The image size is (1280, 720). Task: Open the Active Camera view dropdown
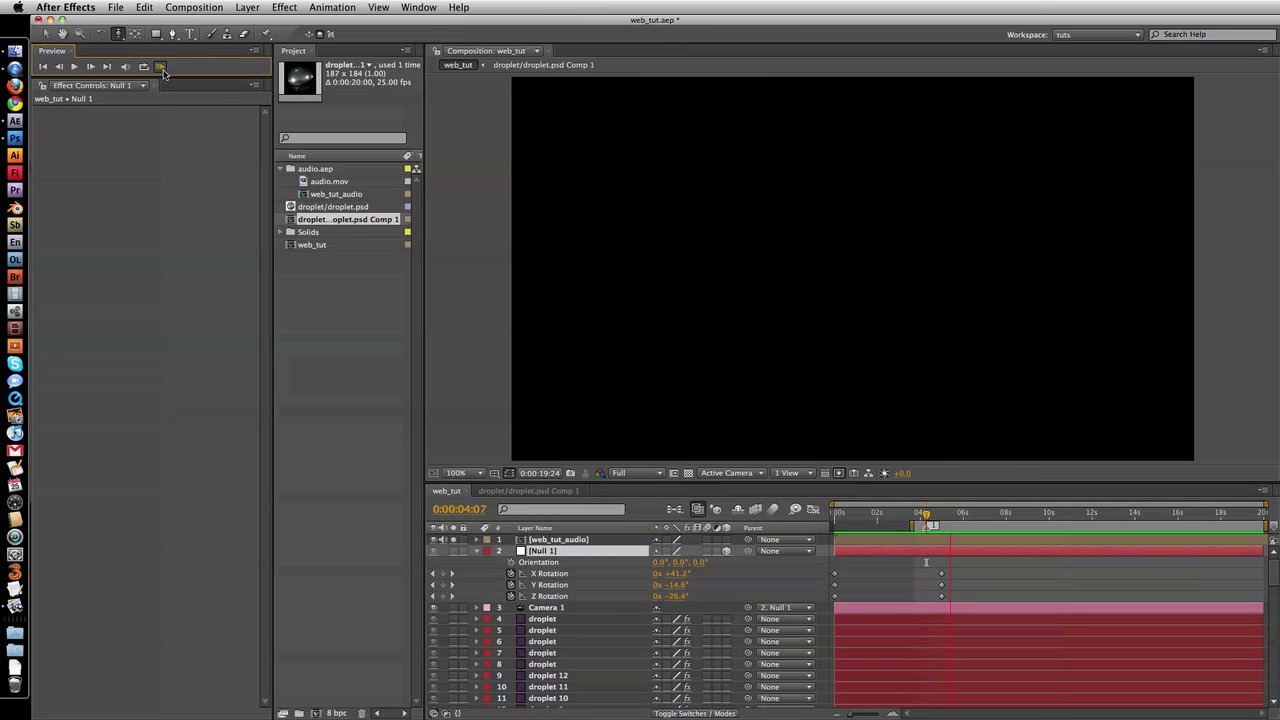(732, 473)
